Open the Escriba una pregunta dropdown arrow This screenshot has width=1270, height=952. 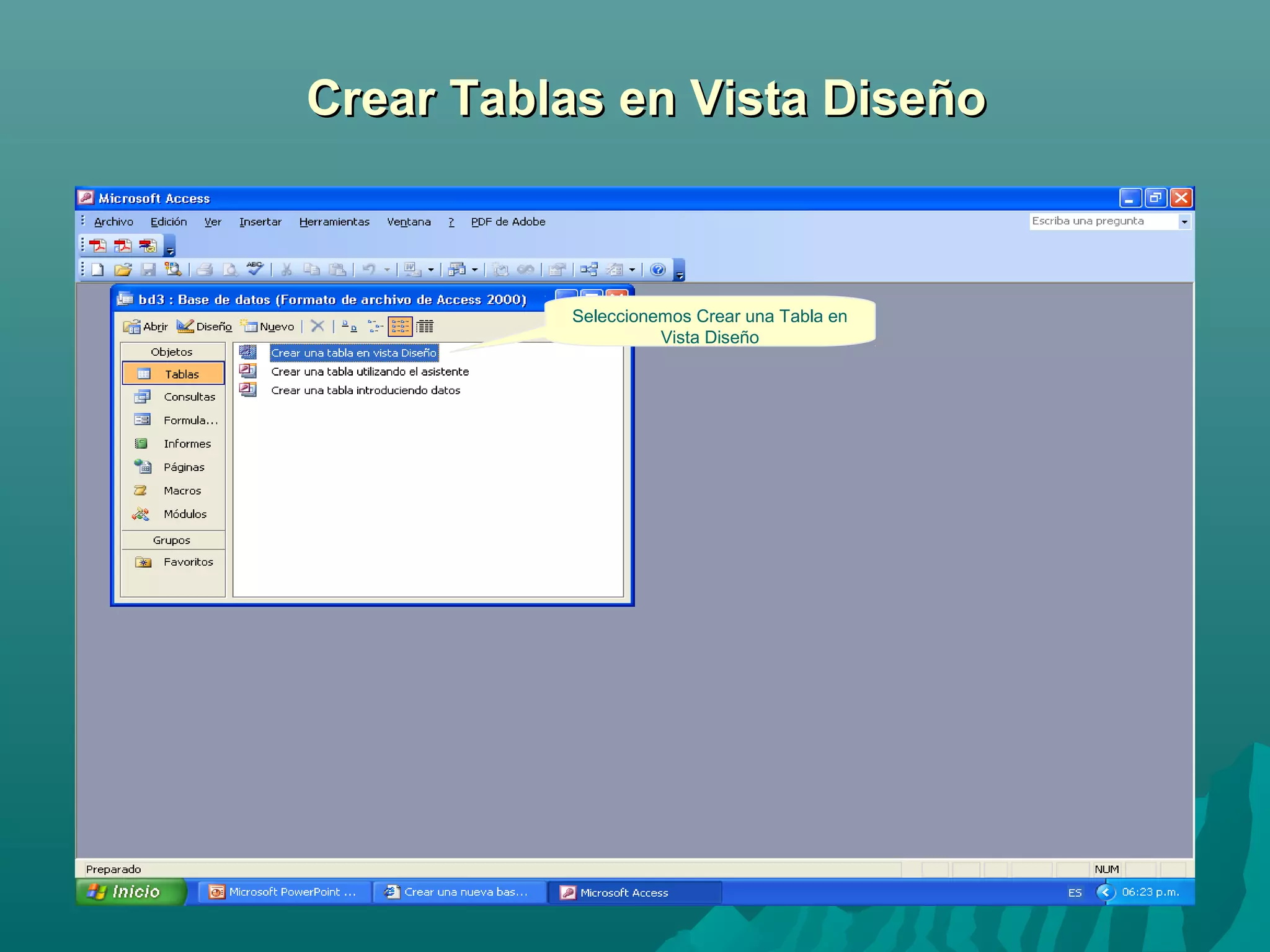pyautogui.click(x=1184, y=221)
